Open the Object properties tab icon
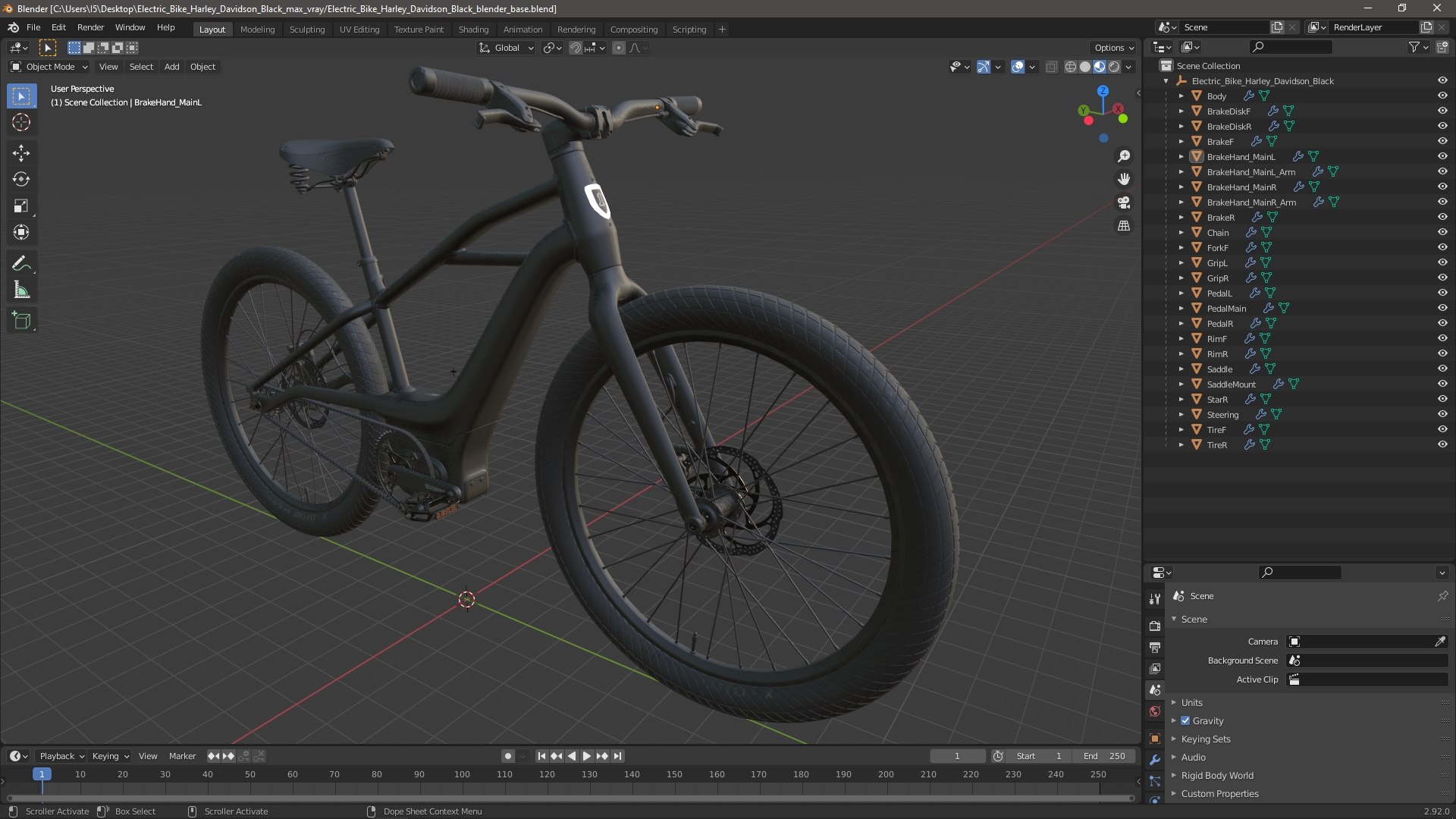The height and width of the screenshot is (819, 1456). tap(1155, 739)
